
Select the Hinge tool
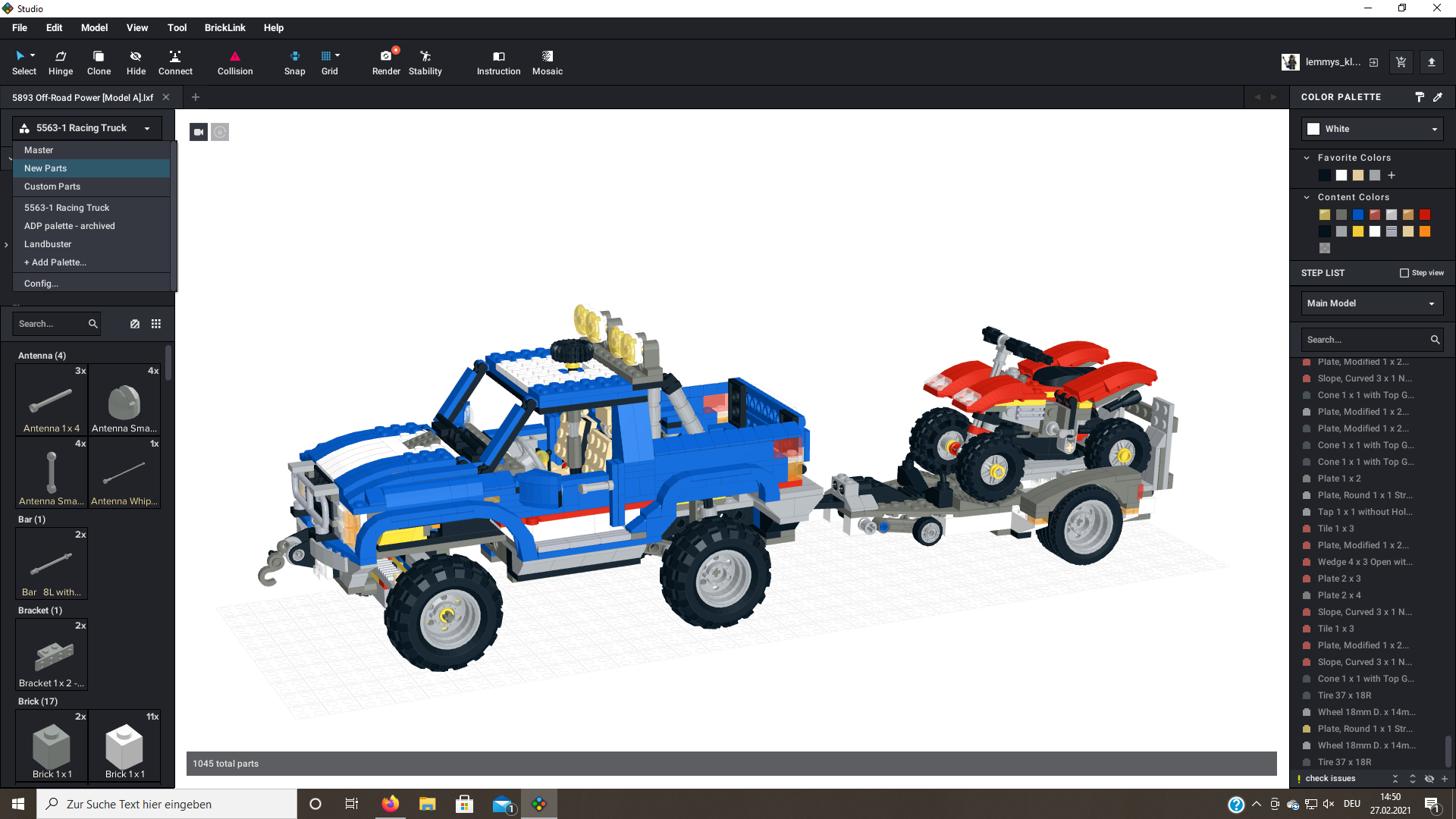tap(61, 62)
